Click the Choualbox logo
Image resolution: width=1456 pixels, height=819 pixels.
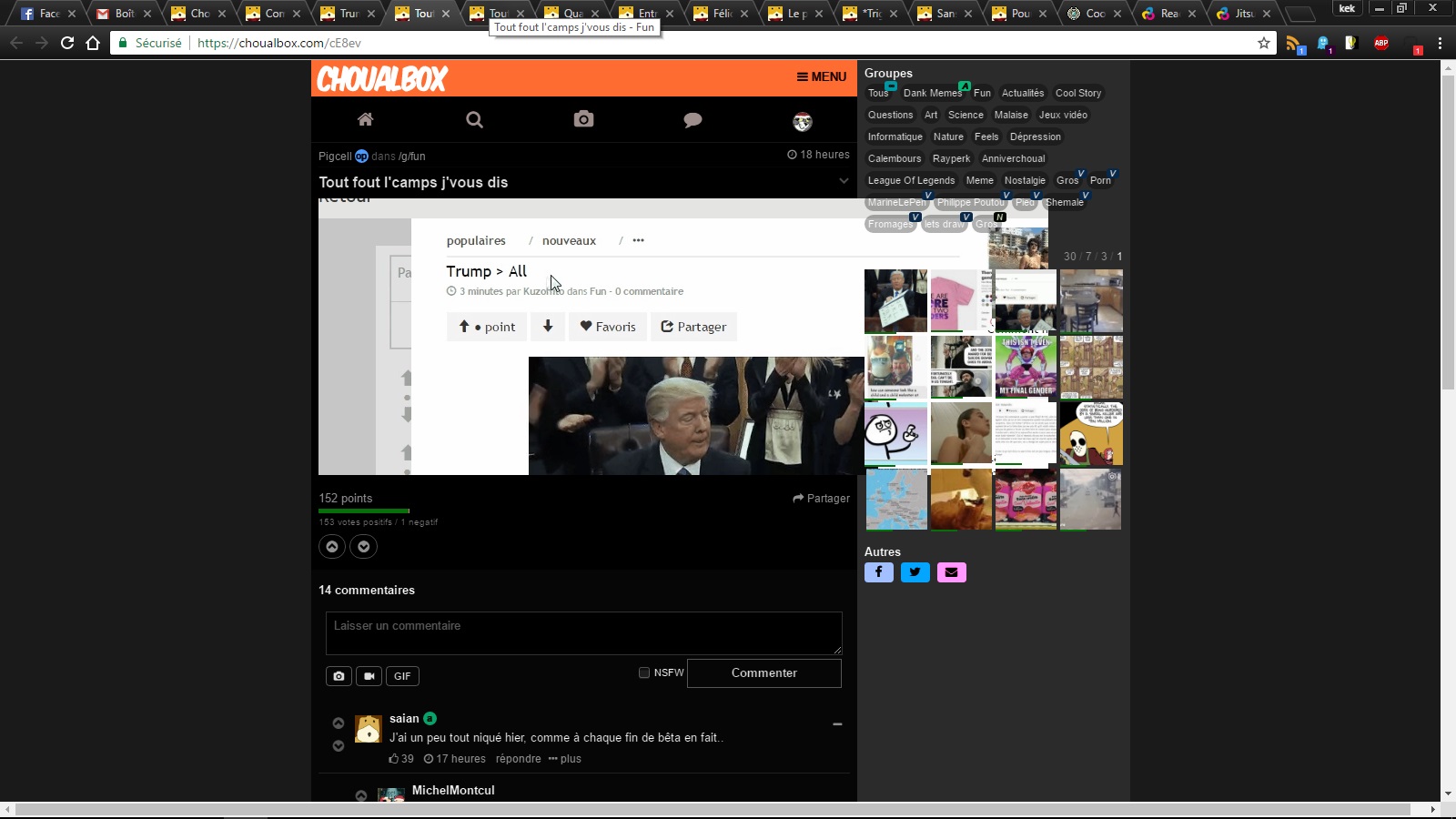point(382,79)
